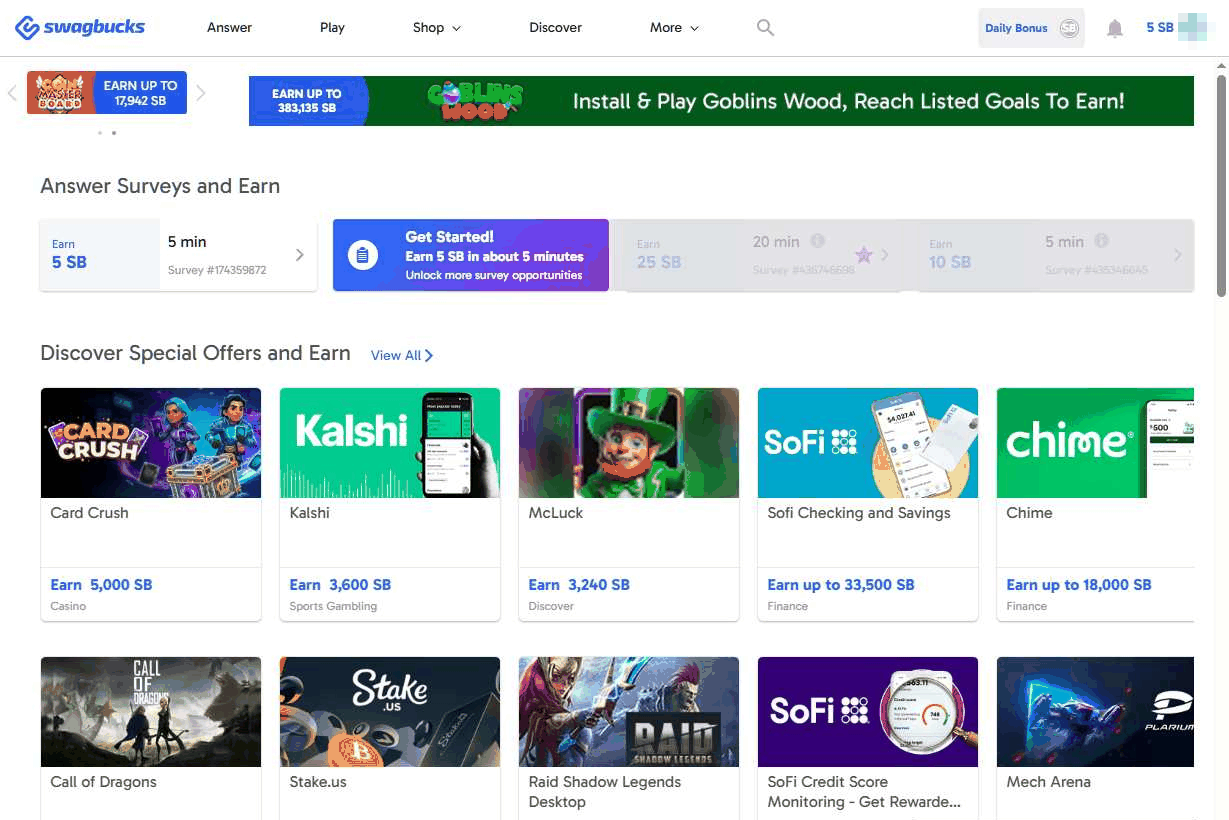
Task: Click the Daily Bonus button
Action: click(1031, 28)
